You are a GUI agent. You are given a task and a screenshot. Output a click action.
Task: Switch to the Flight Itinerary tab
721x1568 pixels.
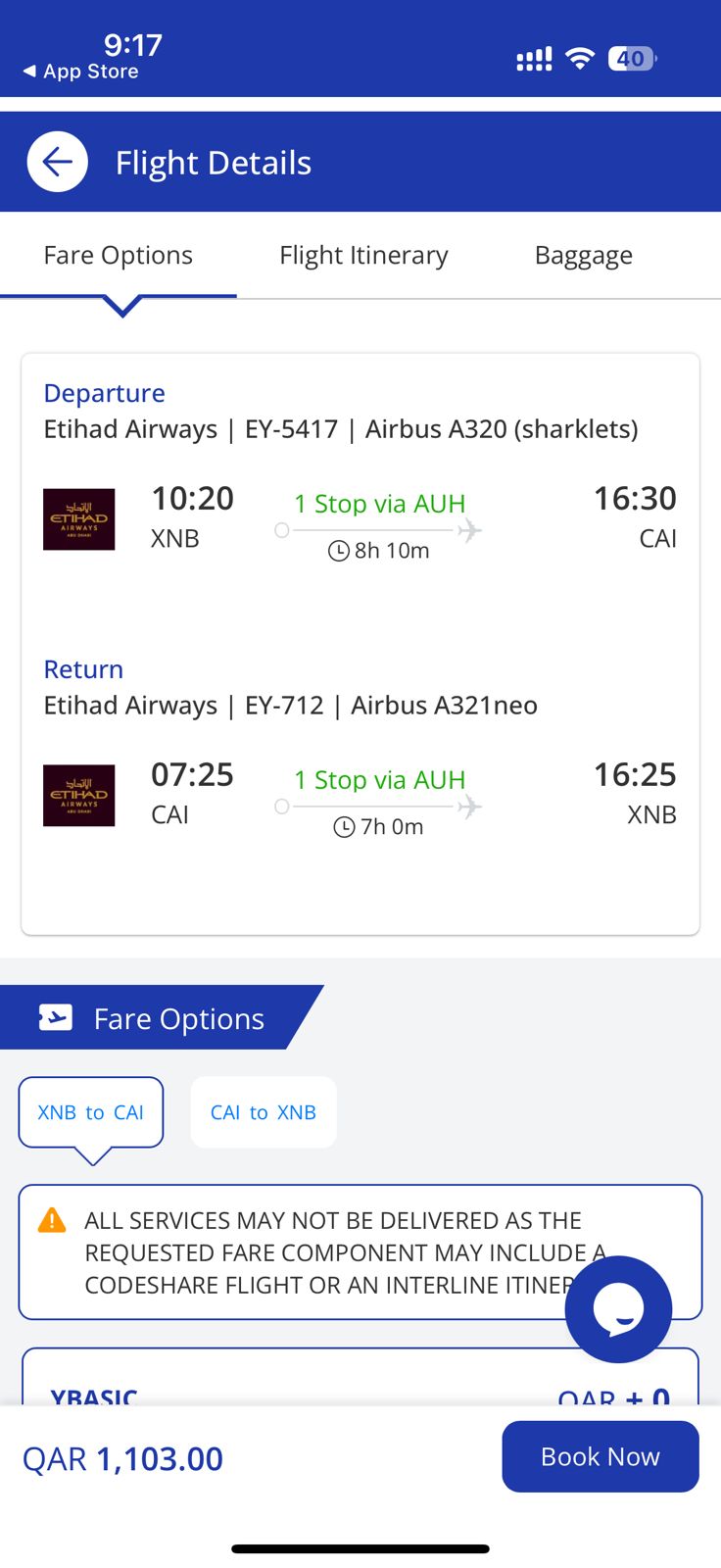[x=363, y=256]
